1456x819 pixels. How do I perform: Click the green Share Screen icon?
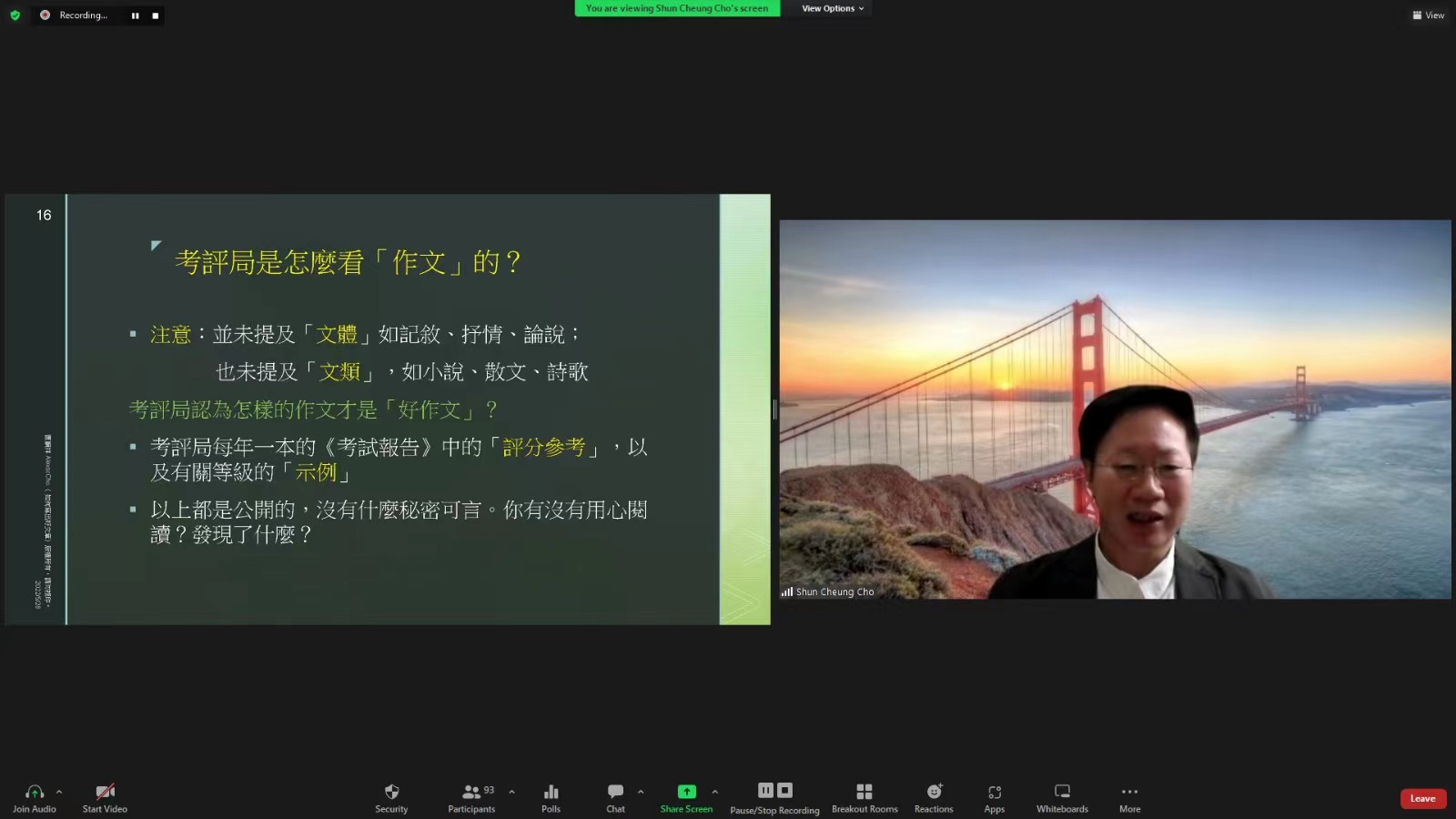686,792
